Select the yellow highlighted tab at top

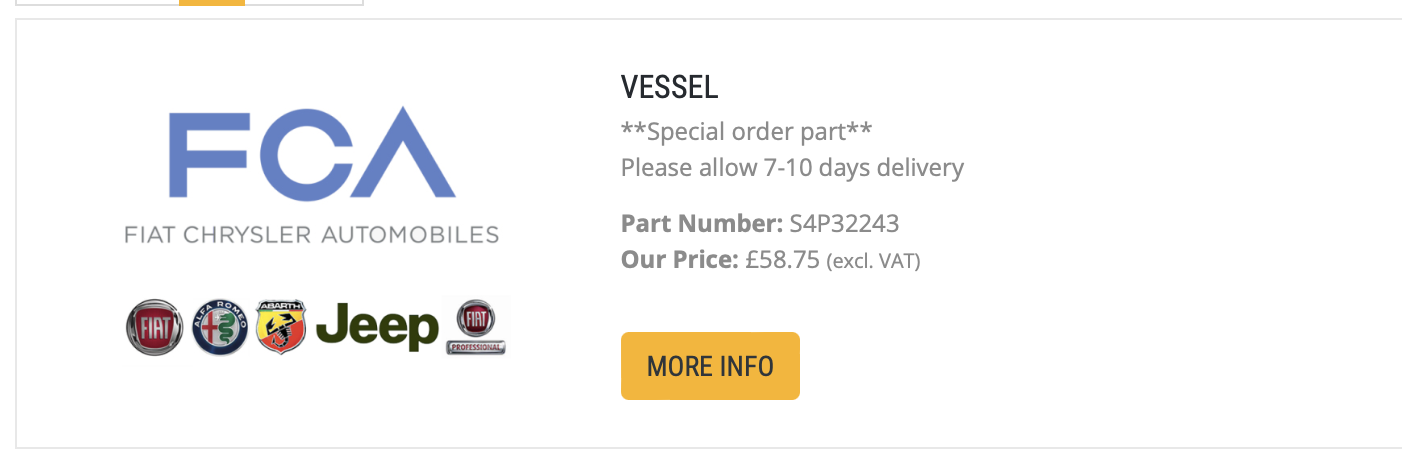coord(212,3)
